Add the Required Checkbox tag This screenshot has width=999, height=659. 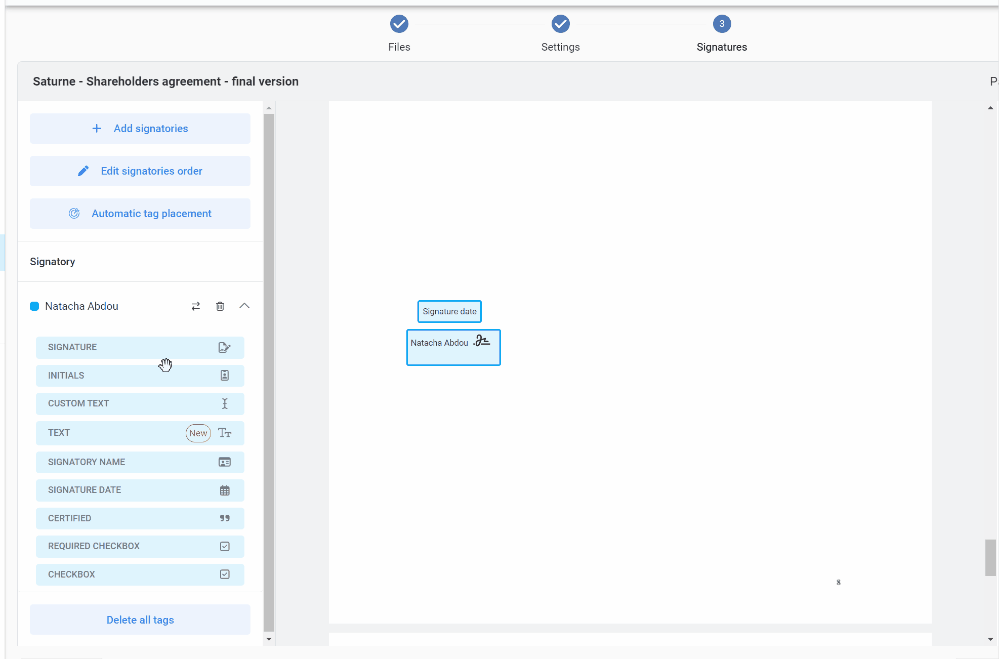[140, 547]
